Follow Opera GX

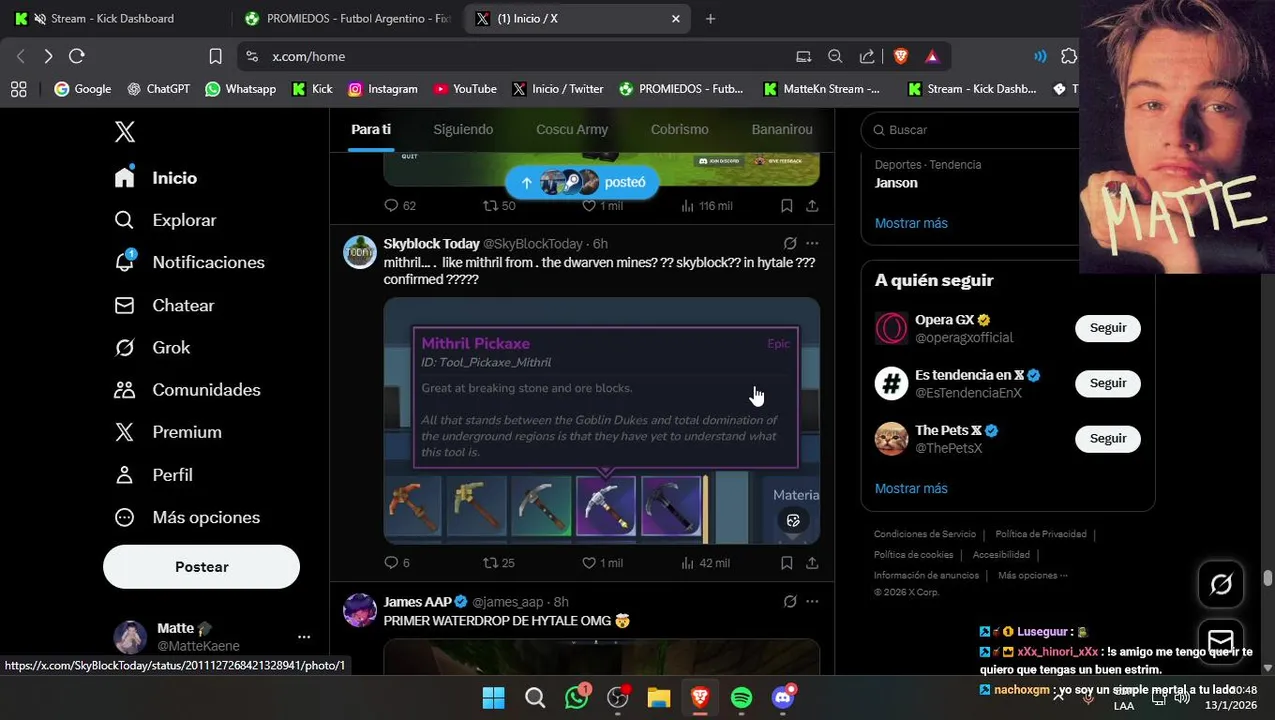point(1108,328)
